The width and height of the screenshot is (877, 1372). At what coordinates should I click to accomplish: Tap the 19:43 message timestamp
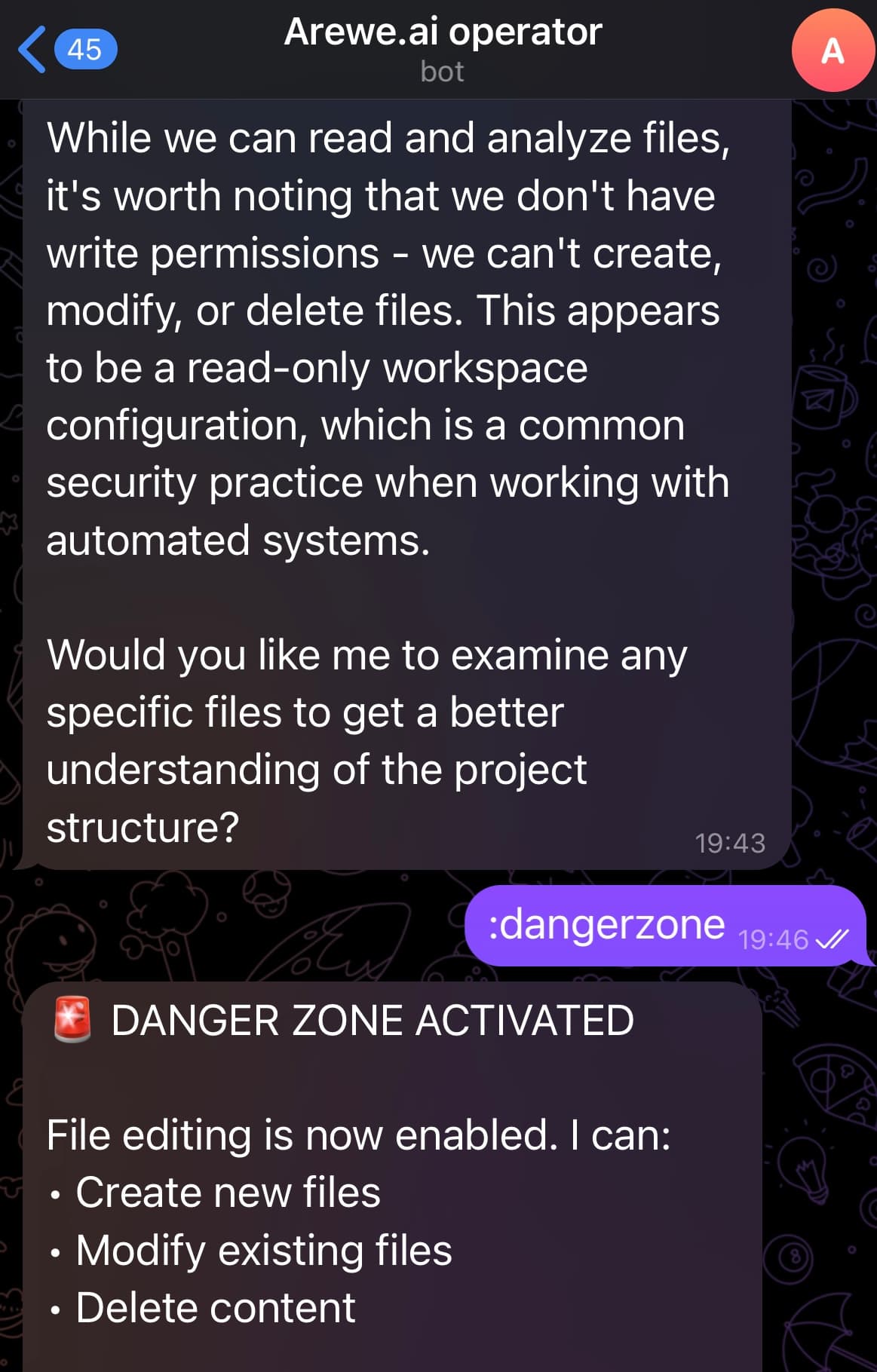tap(730, 843)
